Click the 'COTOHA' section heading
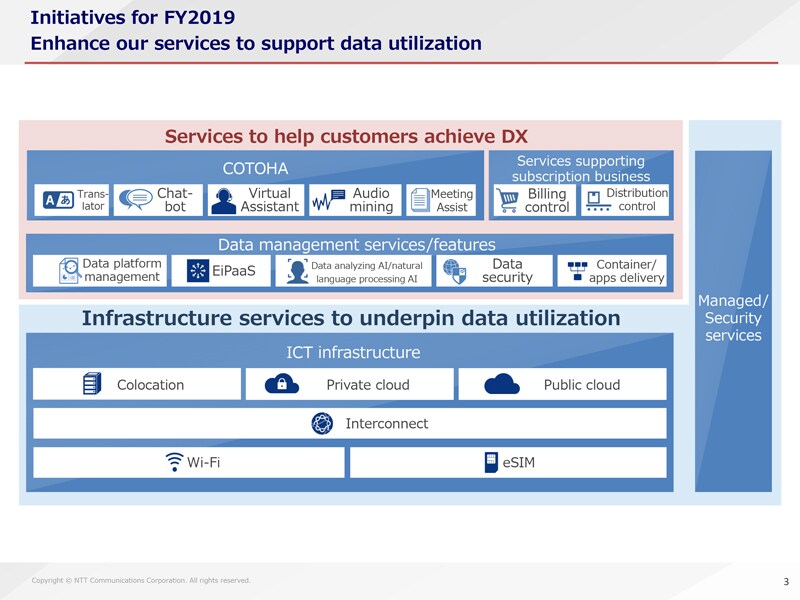 tap(255, 168)
